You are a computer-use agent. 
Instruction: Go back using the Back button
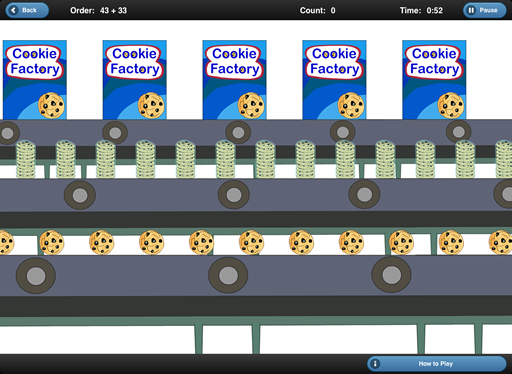point(27,10)
